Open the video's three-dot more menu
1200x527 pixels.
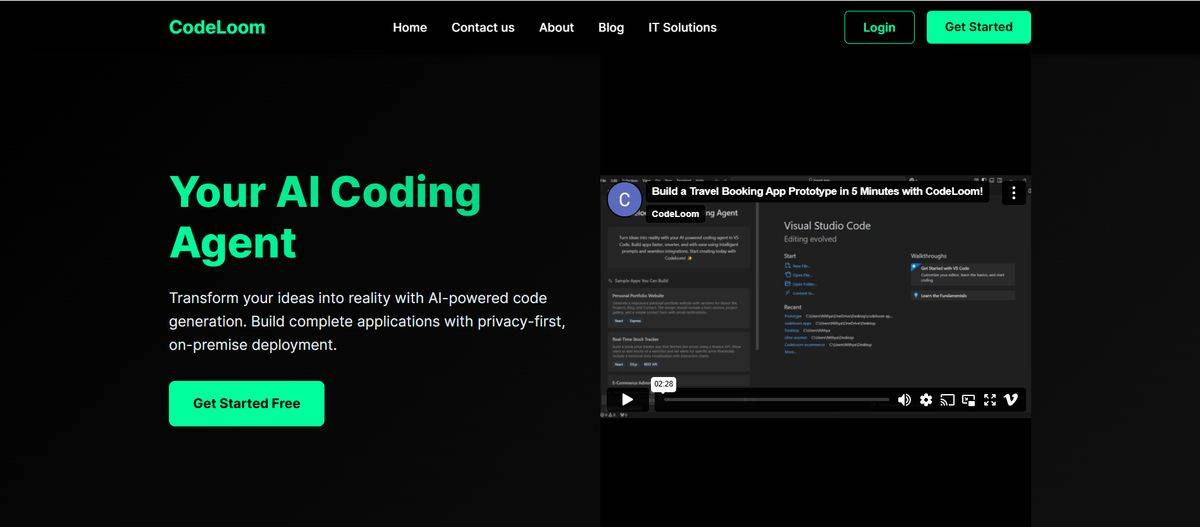point(1013,192)
